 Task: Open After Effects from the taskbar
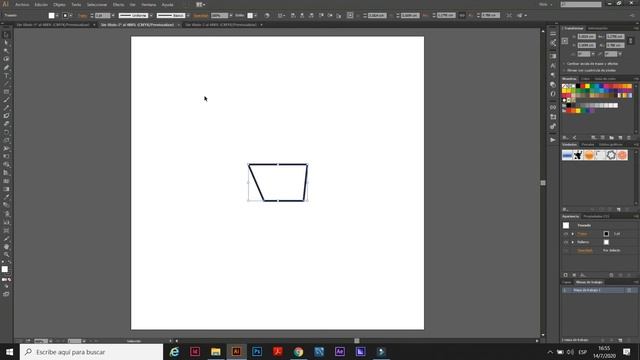coord(340,351)
